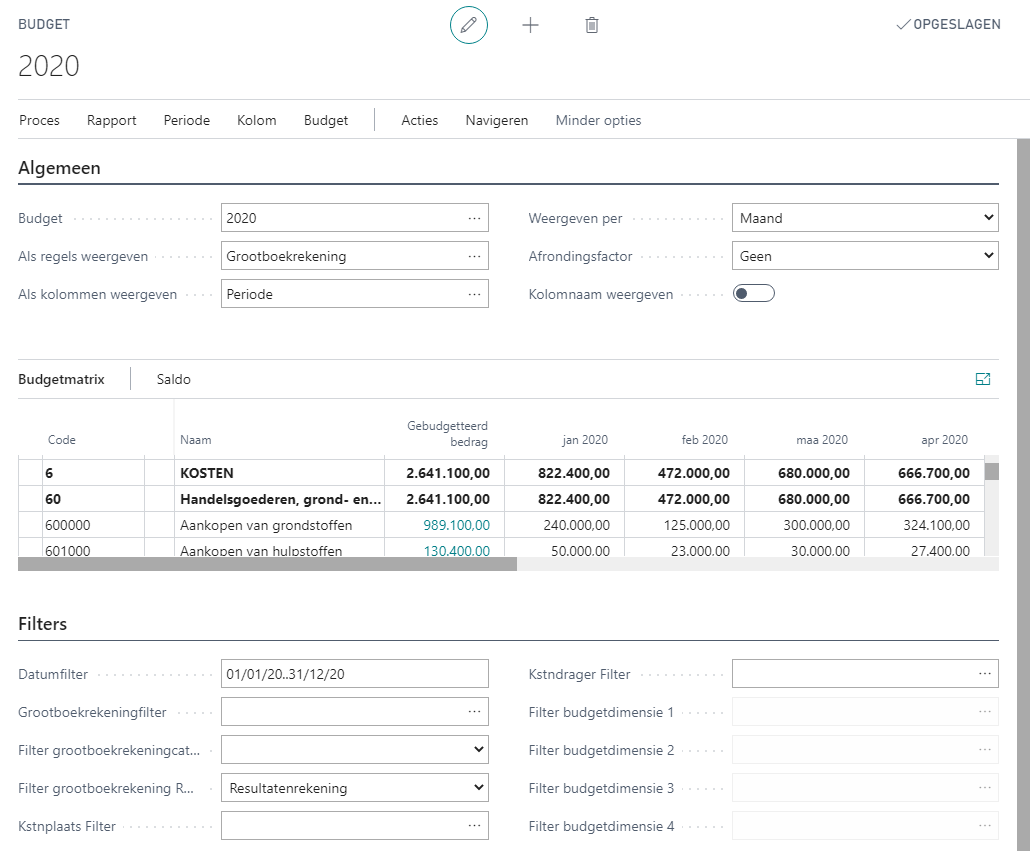Open ellipsis for Kstnplaats Filter
The height and width of the screenshot is (851, 1030).
474,826
